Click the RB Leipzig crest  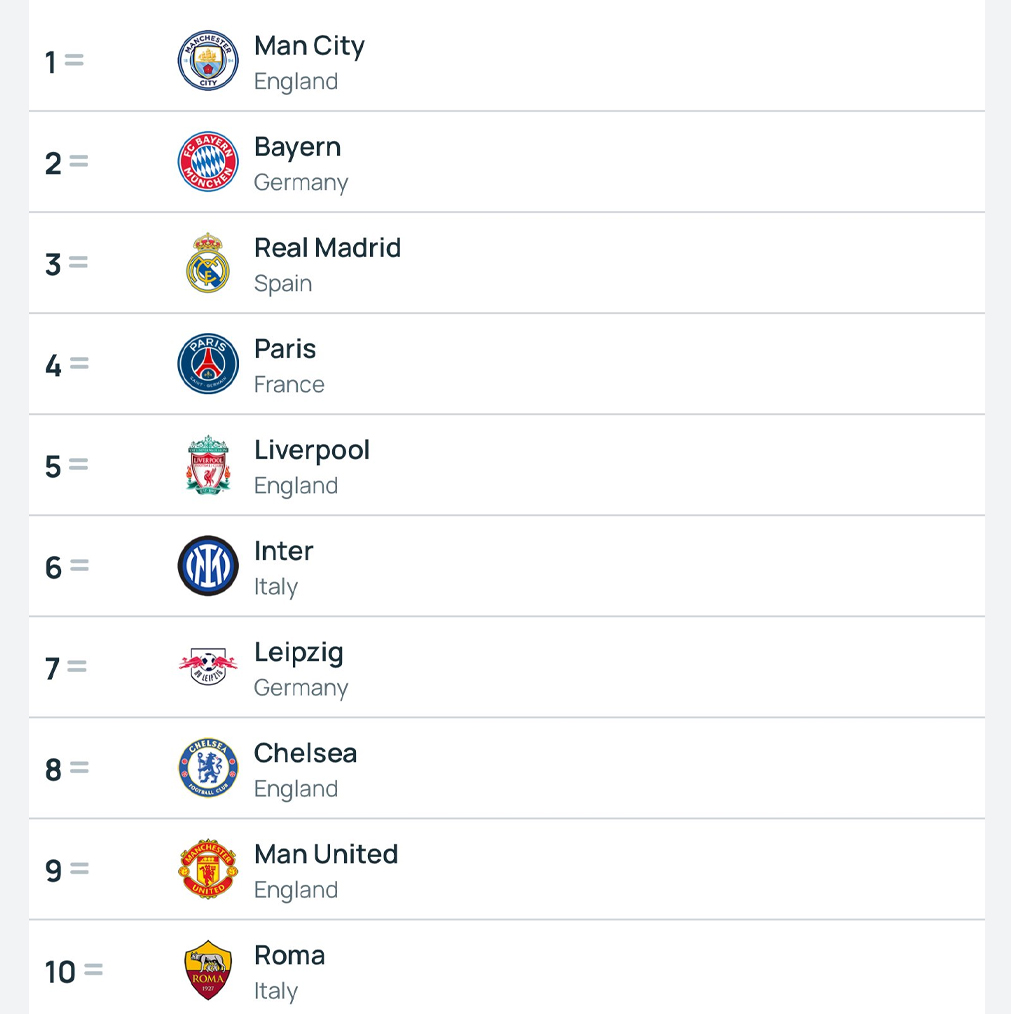[208, 667]
